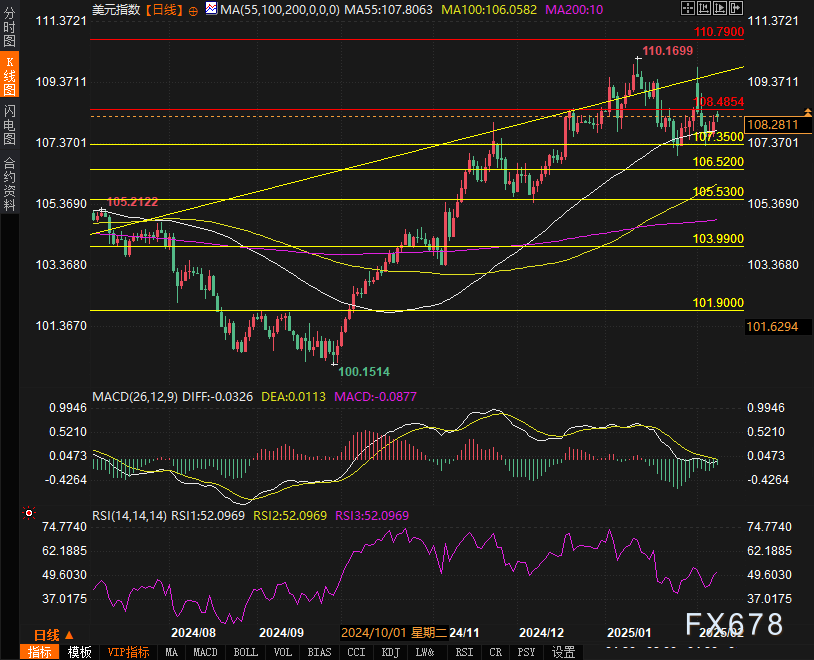Click the orange price alert tag 108.2811
Viewport: 814px width, 660px height.
click(773, 124)
